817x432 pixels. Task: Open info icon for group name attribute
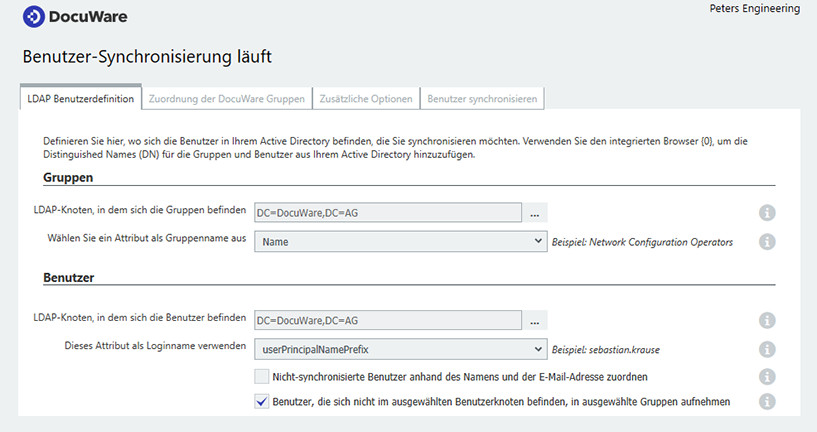(x=767, y=242)
